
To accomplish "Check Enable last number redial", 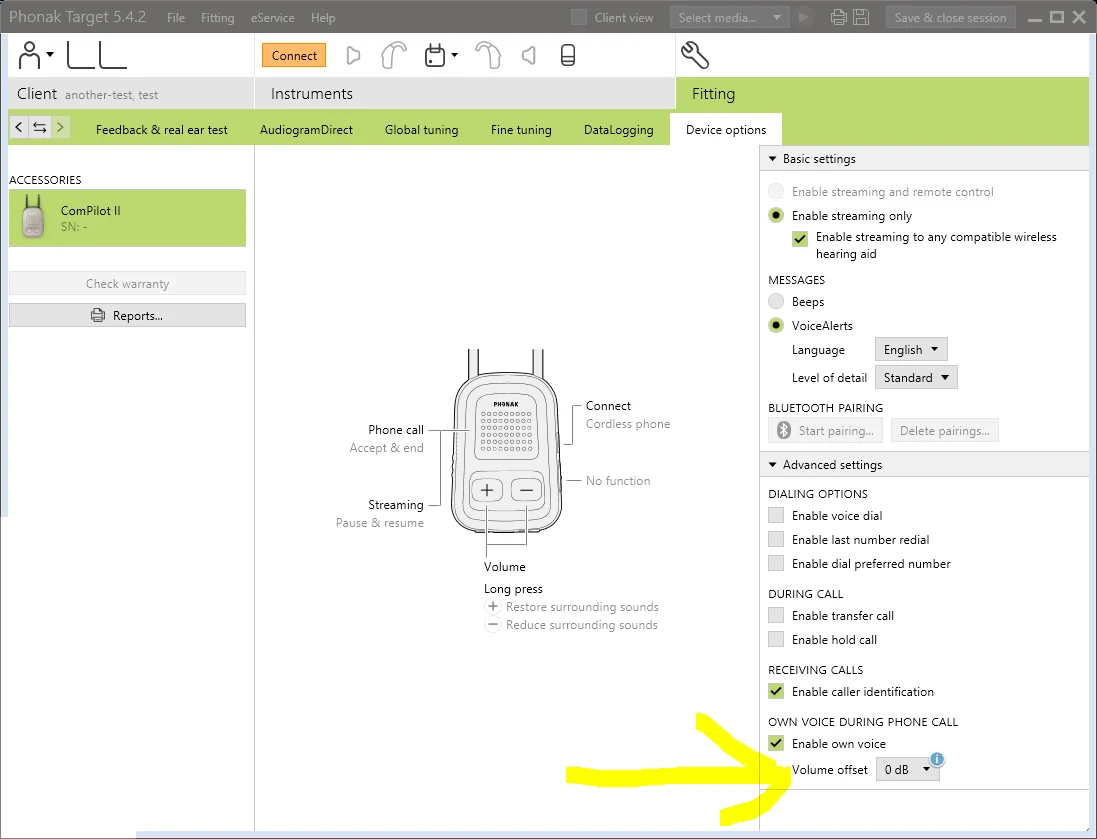I will click(776, 540).
